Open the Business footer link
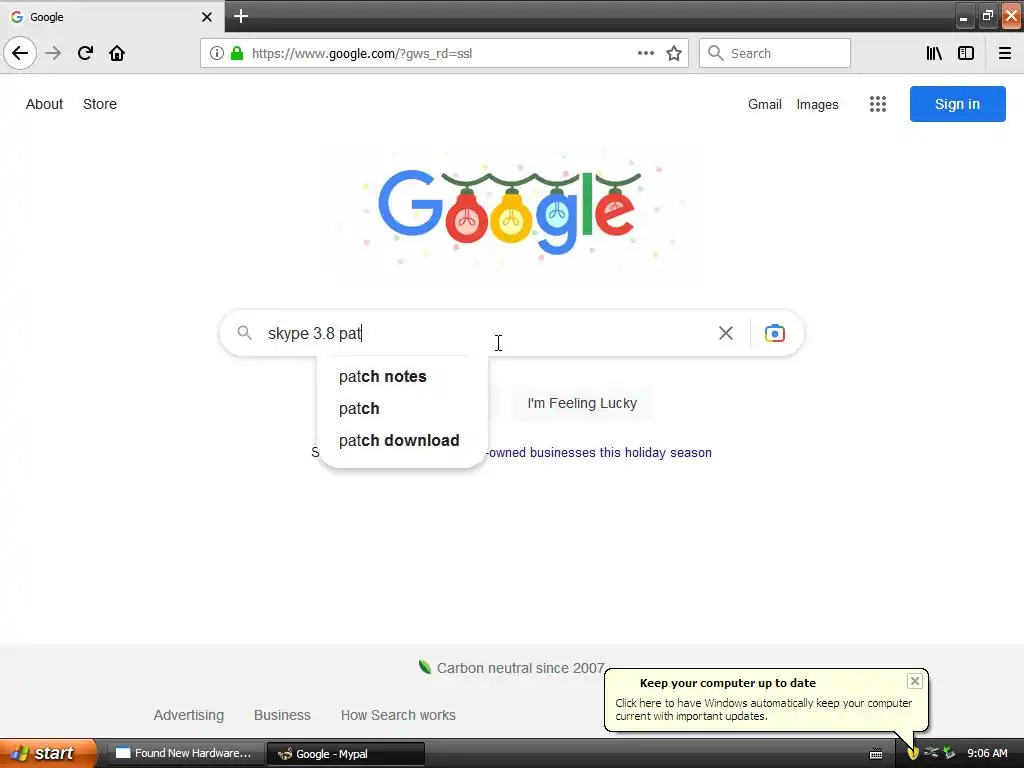The width and height of the screenshot is (1024, 768). (x=282, y=715)
